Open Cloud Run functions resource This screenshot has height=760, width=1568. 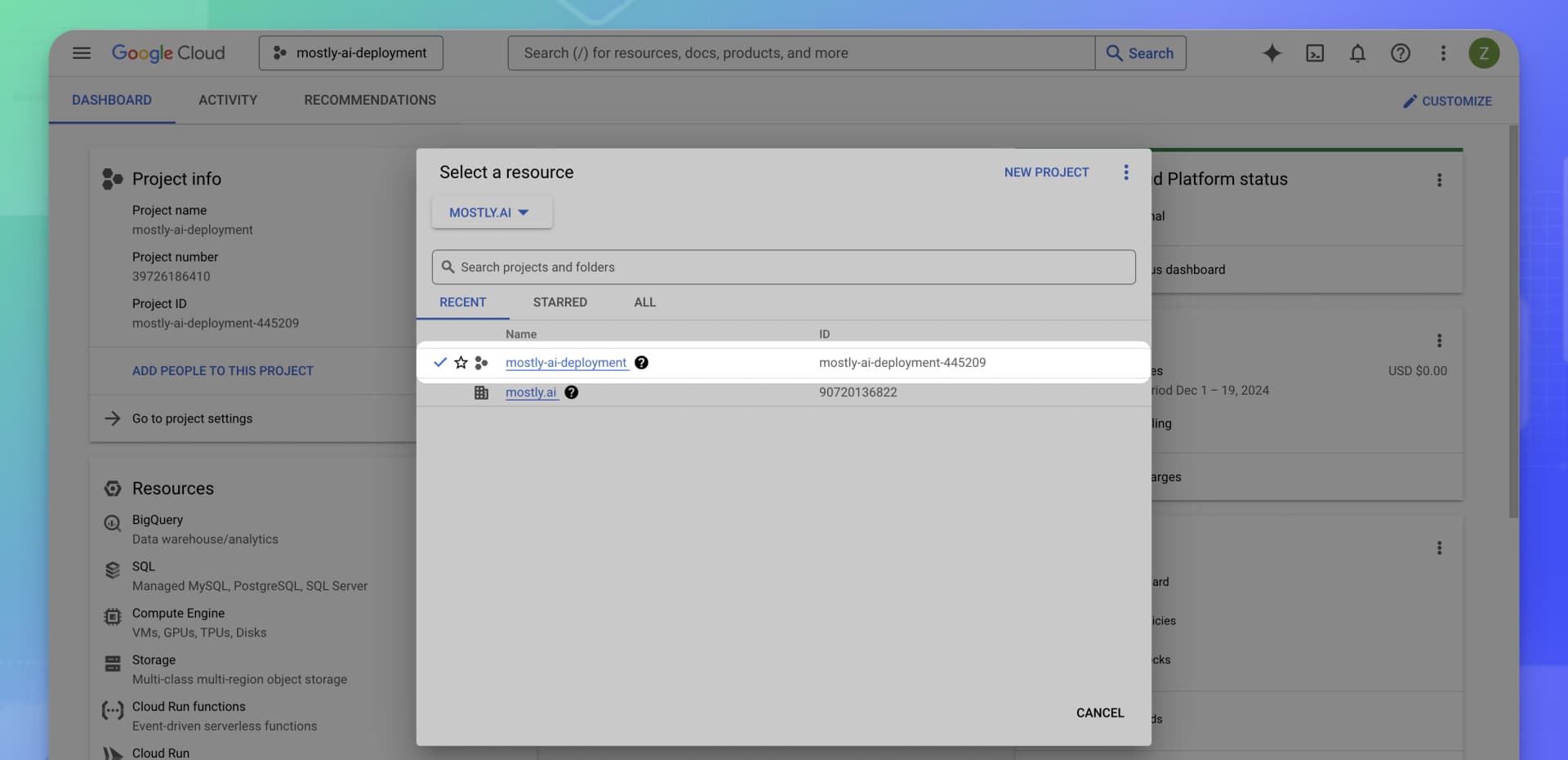click(x=189, y=707)
